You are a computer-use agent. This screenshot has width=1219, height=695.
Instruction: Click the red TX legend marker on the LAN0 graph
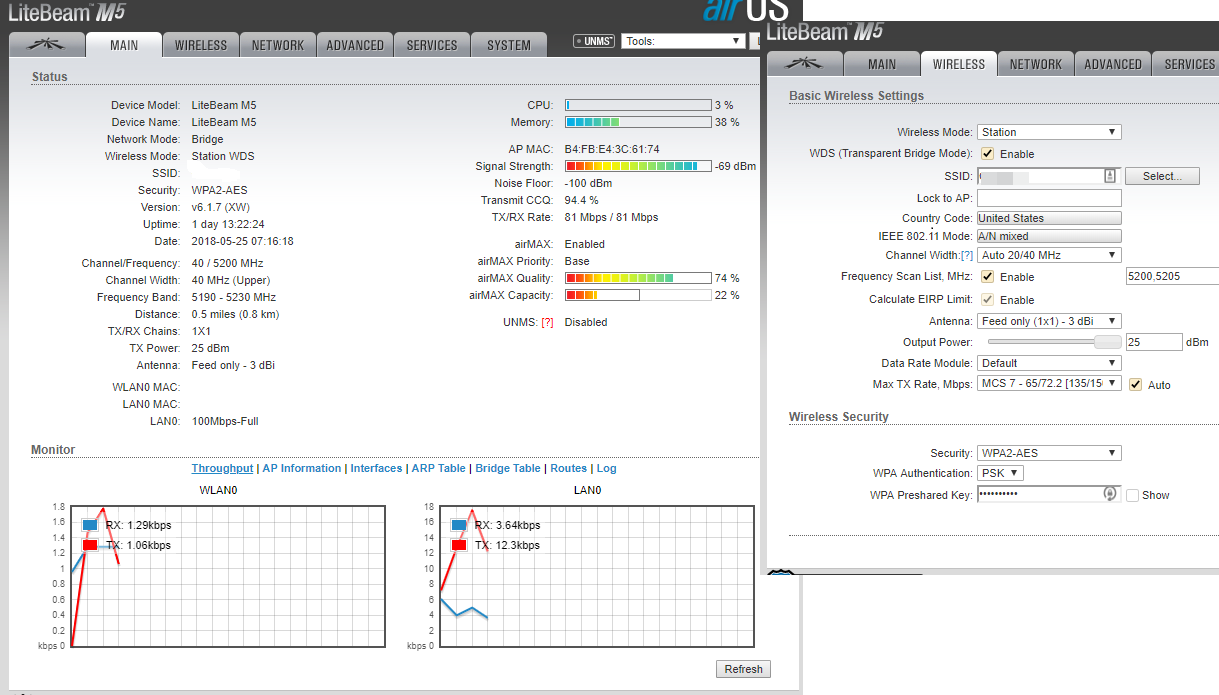click(459, 545)
